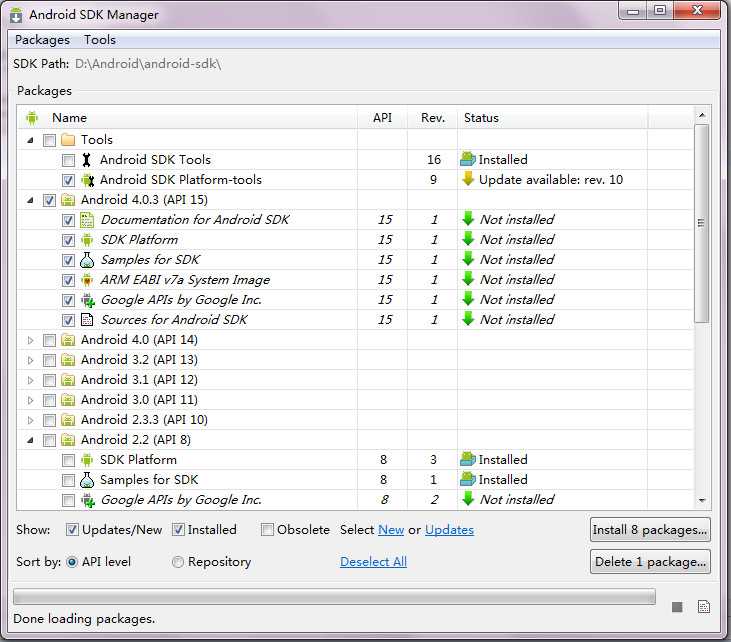Image resolution: width=731 pixels, height=642 pixels.
Task: Expand the Android 3.1 (API 12) node
Action: (30, 380)
